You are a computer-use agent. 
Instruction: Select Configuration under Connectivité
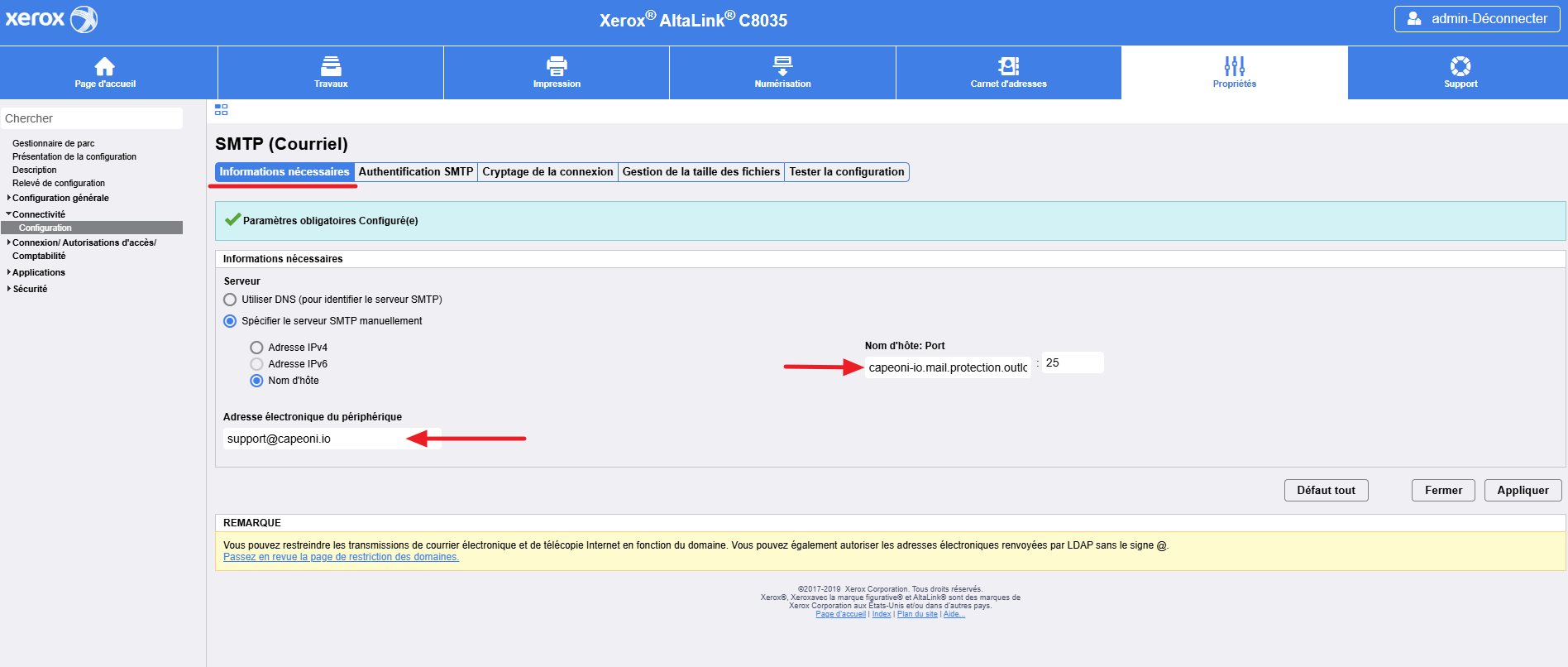tap(92, 228)
